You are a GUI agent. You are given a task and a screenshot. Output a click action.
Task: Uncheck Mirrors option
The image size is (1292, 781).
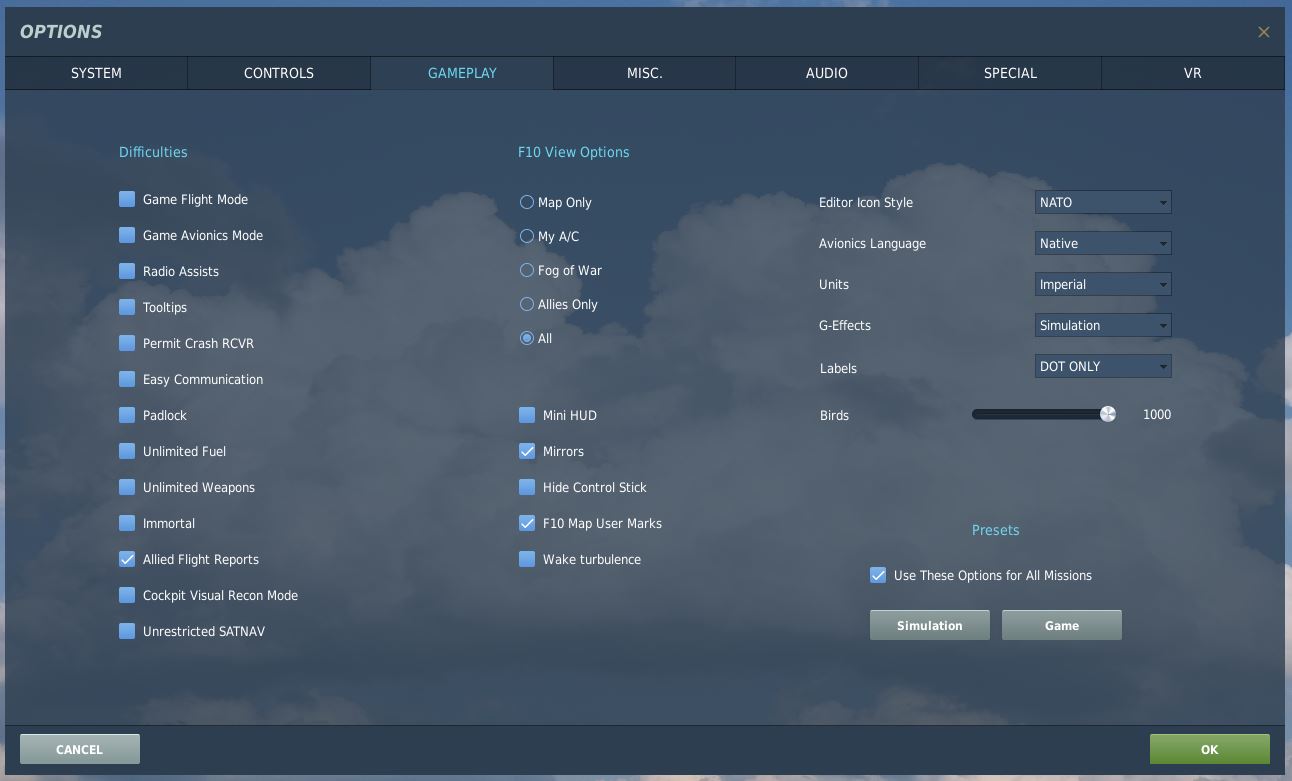coord(527,451)
